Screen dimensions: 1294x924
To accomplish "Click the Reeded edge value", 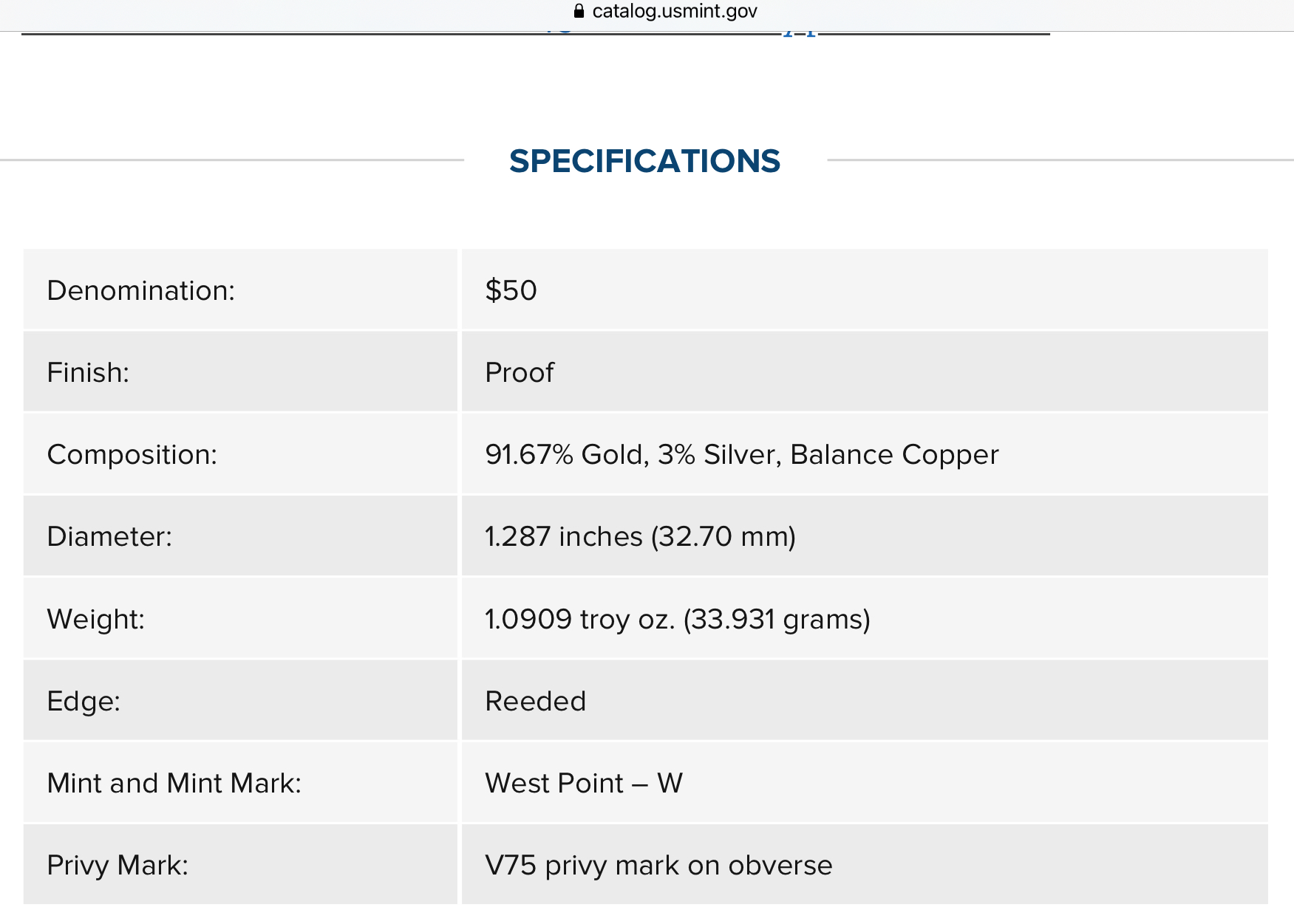I will point(535,701).
